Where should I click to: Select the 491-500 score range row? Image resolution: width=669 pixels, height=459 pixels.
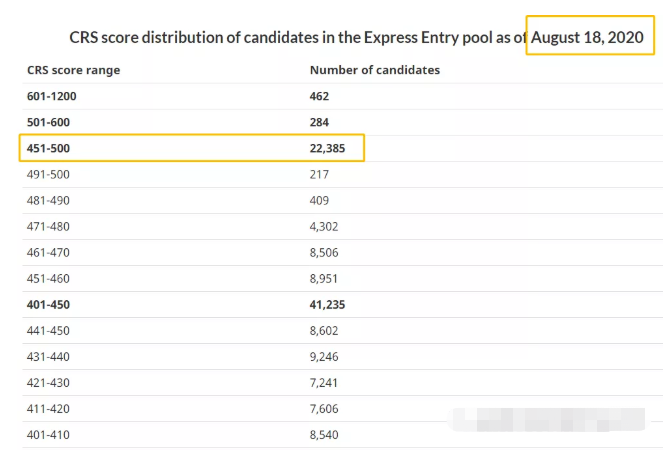[x=48, y=174]
